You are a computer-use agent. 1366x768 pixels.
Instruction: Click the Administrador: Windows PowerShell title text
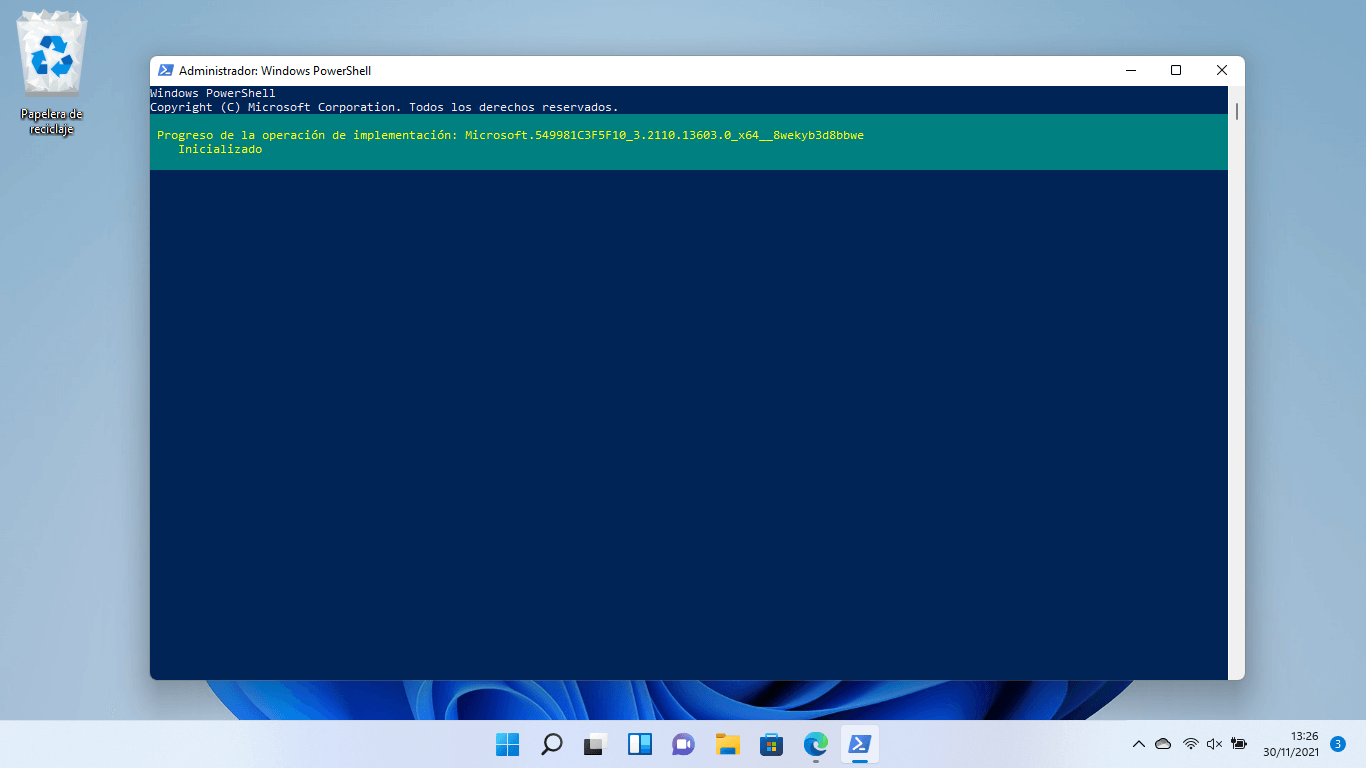pyautogui.click(x=275, y=71)
